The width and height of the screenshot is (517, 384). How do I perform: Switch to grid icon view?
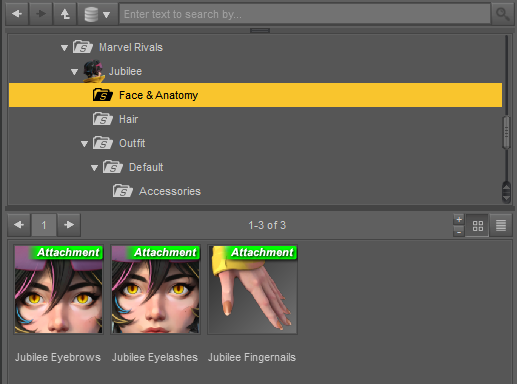coord(478,226)
